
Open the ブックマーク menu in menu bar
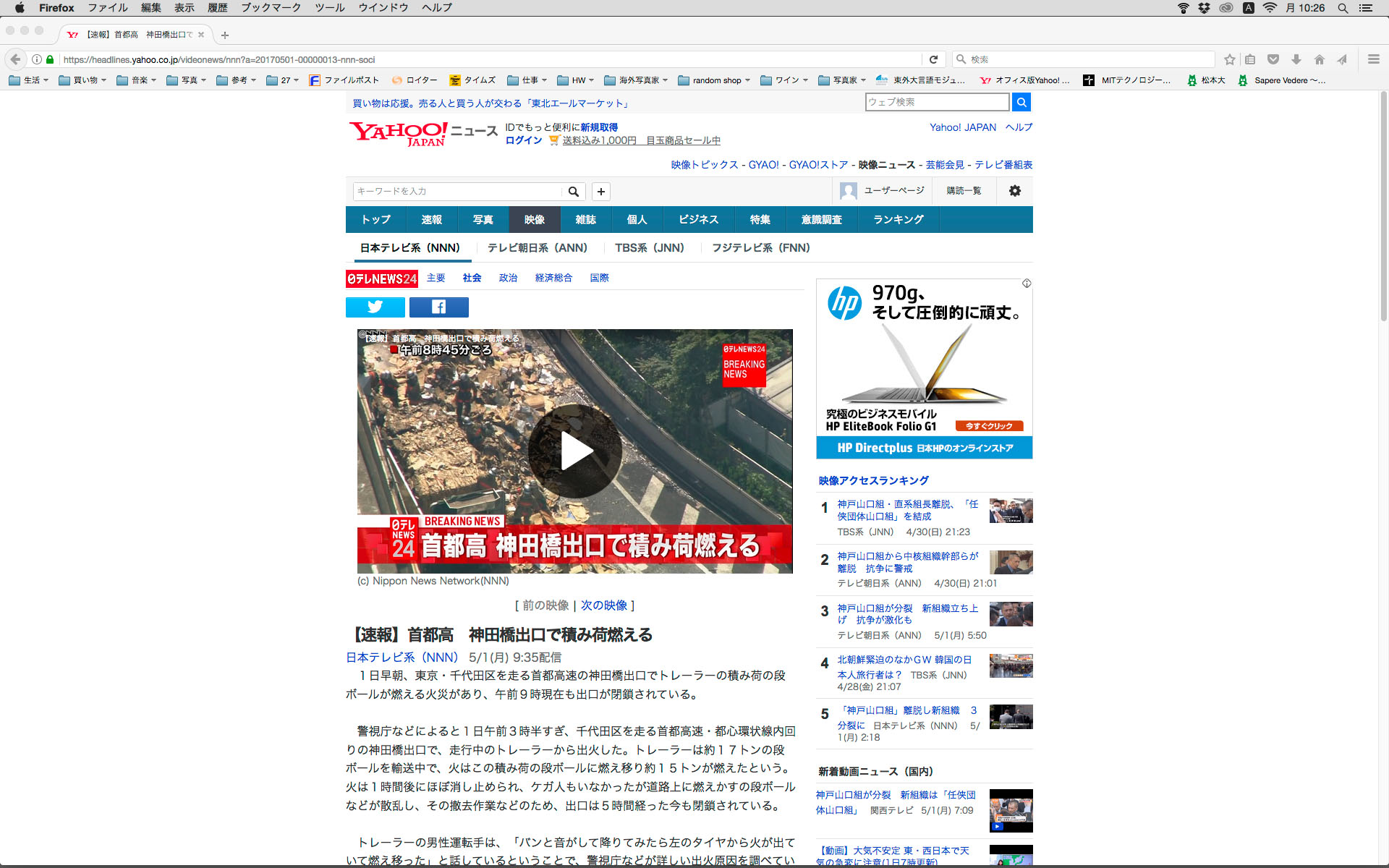[271, 8]
